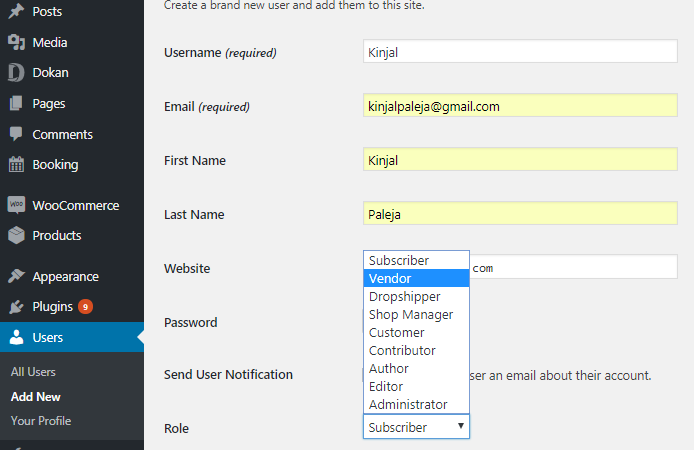694x450 pixels.
Task: Go to Your Profile link
Action: point(41,421)
